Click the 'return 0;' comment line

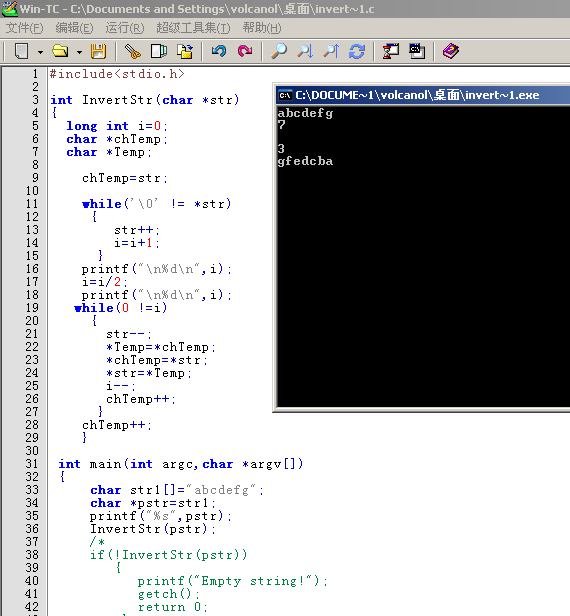[173, 607]
